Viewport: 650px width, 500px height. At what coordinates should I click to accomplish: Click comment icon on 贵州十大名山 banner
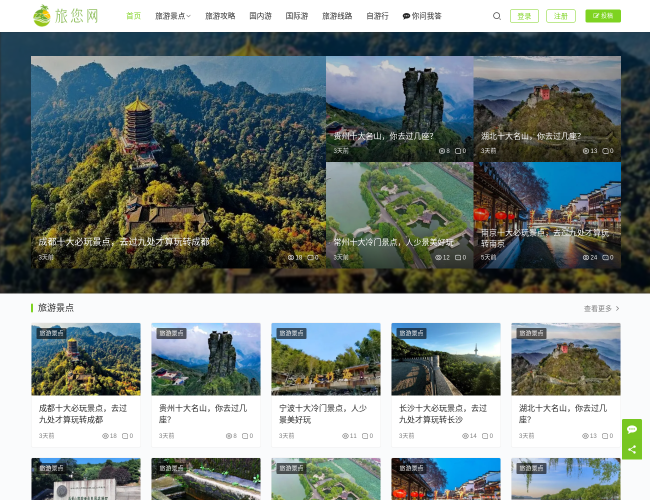458,151
